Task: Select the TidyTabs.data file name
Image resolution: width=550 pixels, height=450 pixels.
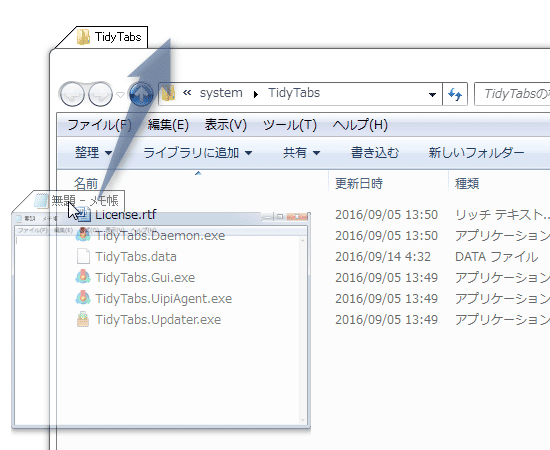Action: pyautogui.click(x=136, y=257)
